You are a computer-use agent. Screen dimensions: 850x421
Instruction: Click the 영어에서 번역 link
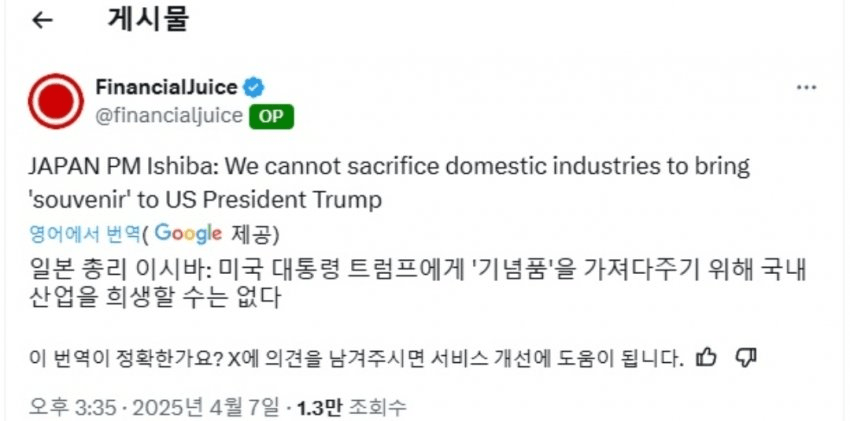[x=84, y=234]
